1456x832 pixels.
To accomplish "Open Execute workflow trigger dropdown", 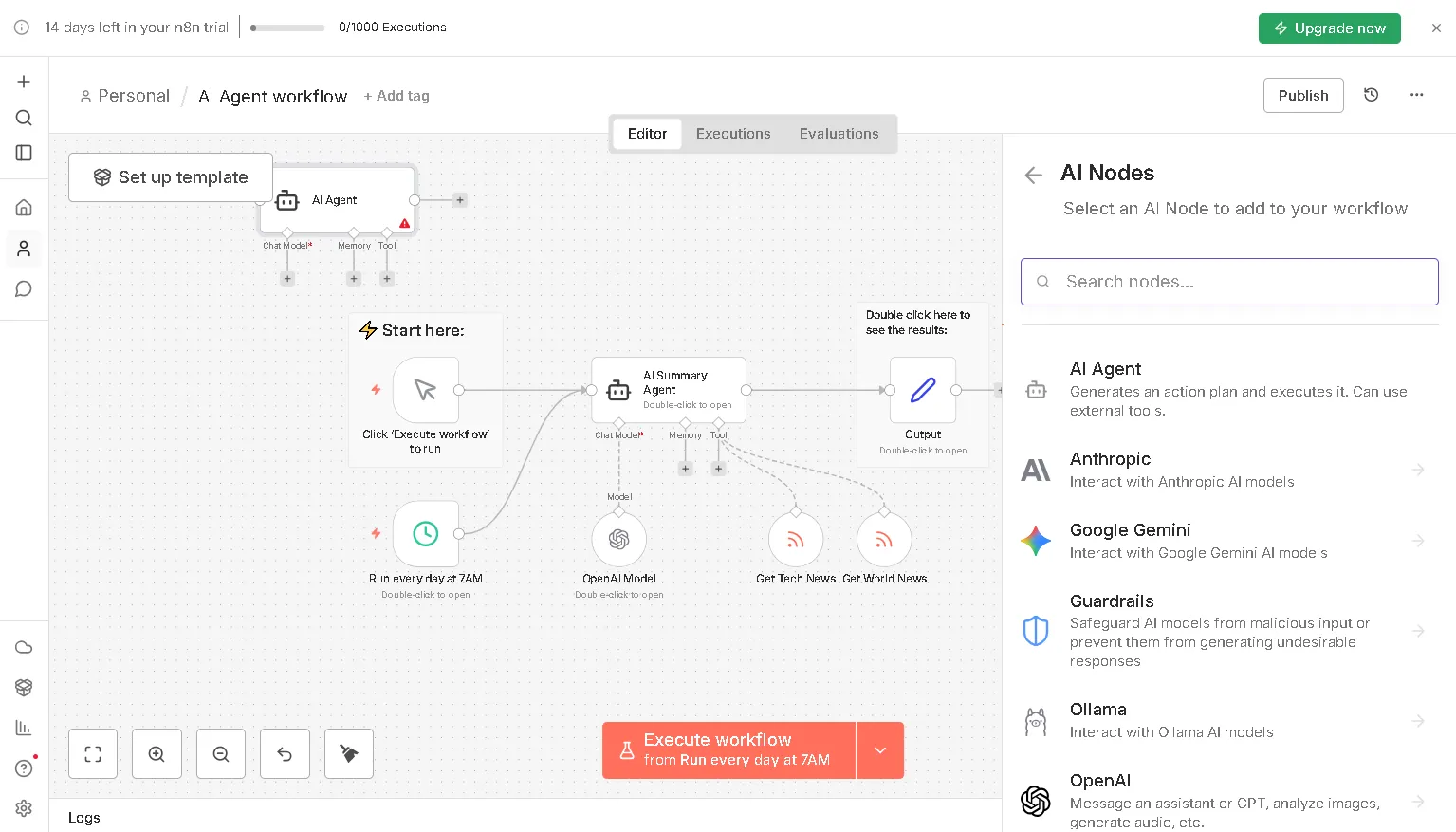I will [880, 750].
